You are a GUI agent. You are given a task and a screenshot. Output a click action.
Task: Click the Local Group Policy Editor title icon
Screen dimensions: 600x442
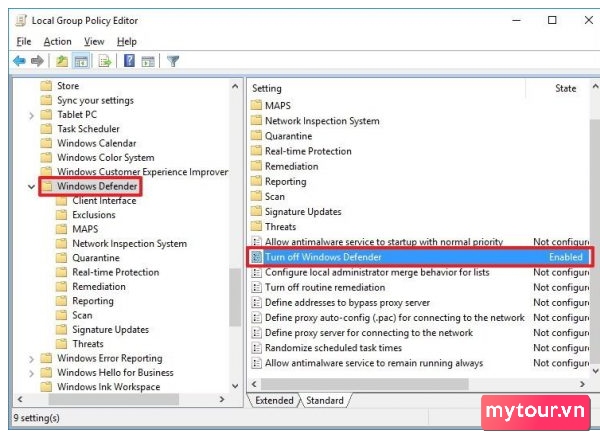point(21,20)
